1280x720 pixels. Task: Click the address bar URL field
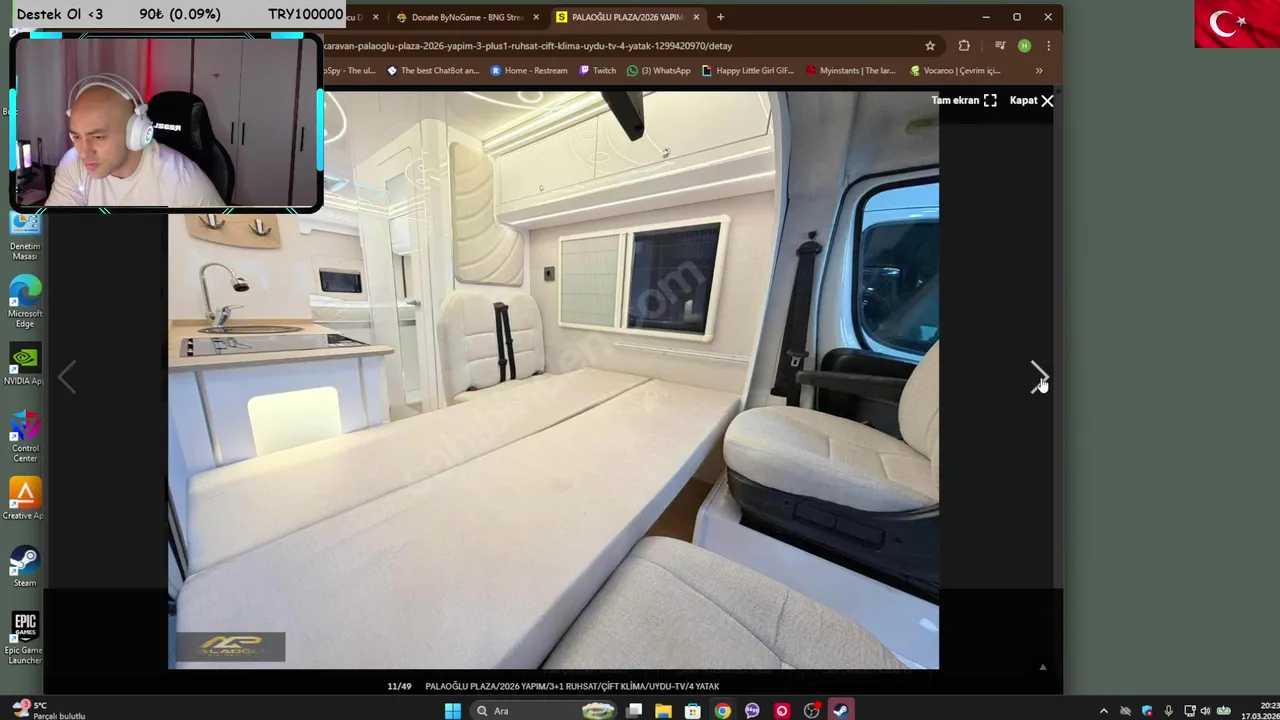coord(620,46)
